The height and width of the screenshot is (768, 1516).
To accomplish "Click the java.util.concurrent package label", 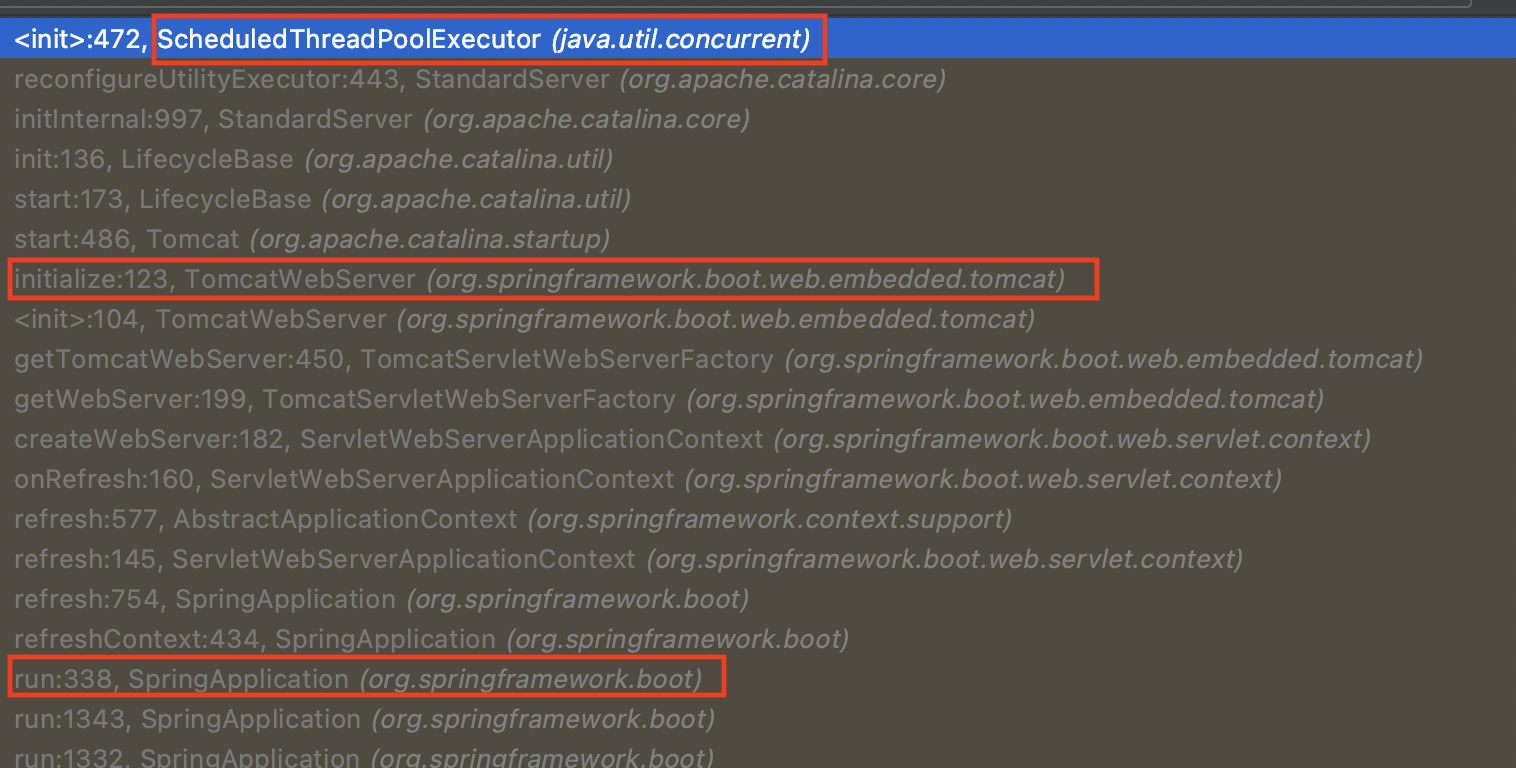I will [x=681, y=40].
